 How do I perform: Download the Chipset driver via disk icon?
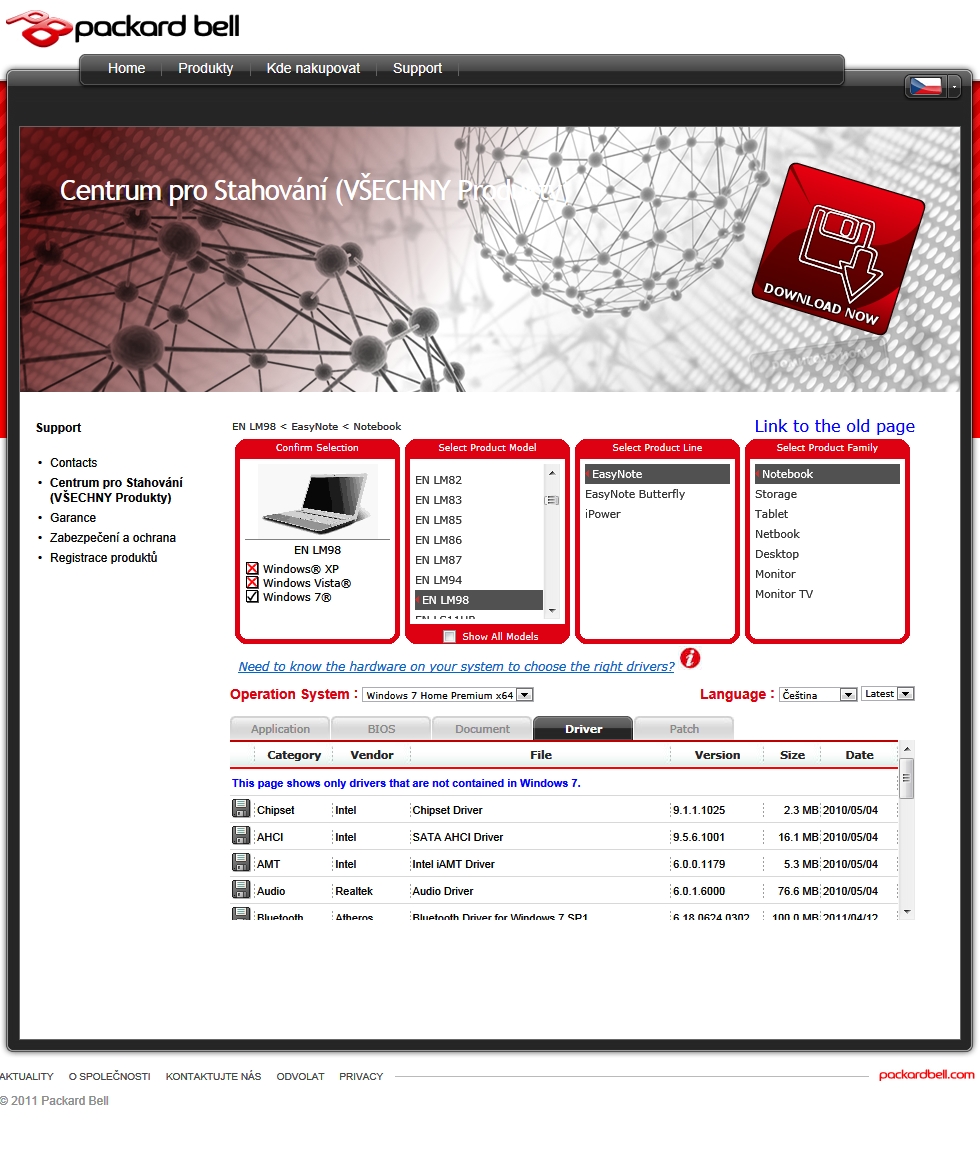pyautogui.click(x=241, y=809)
